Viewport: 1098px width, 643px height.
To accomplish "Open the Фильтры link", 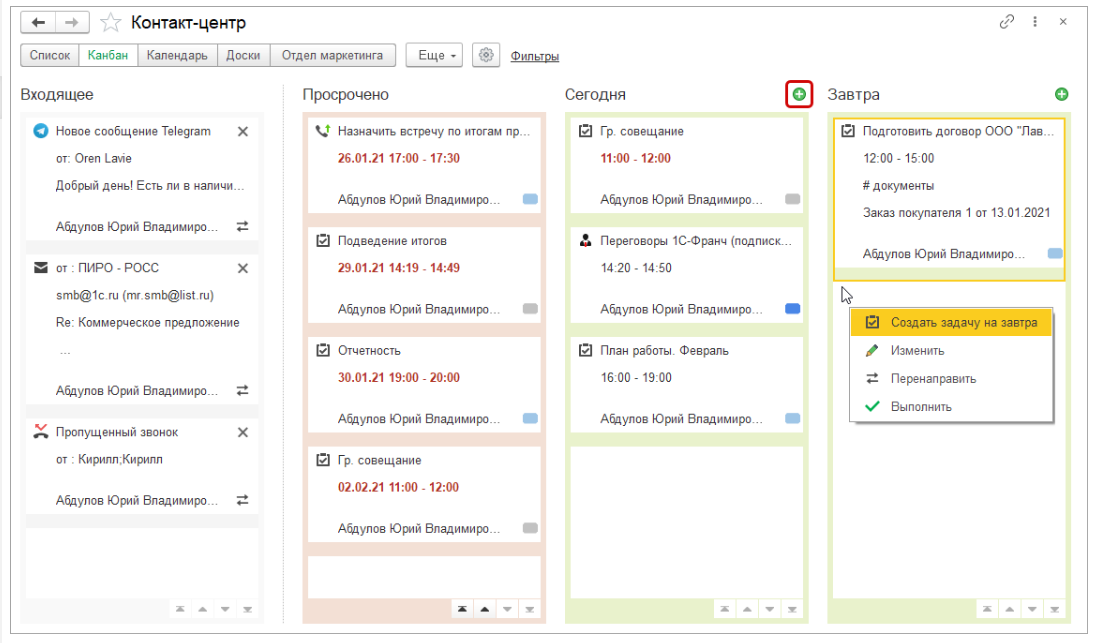I will 534,57.
